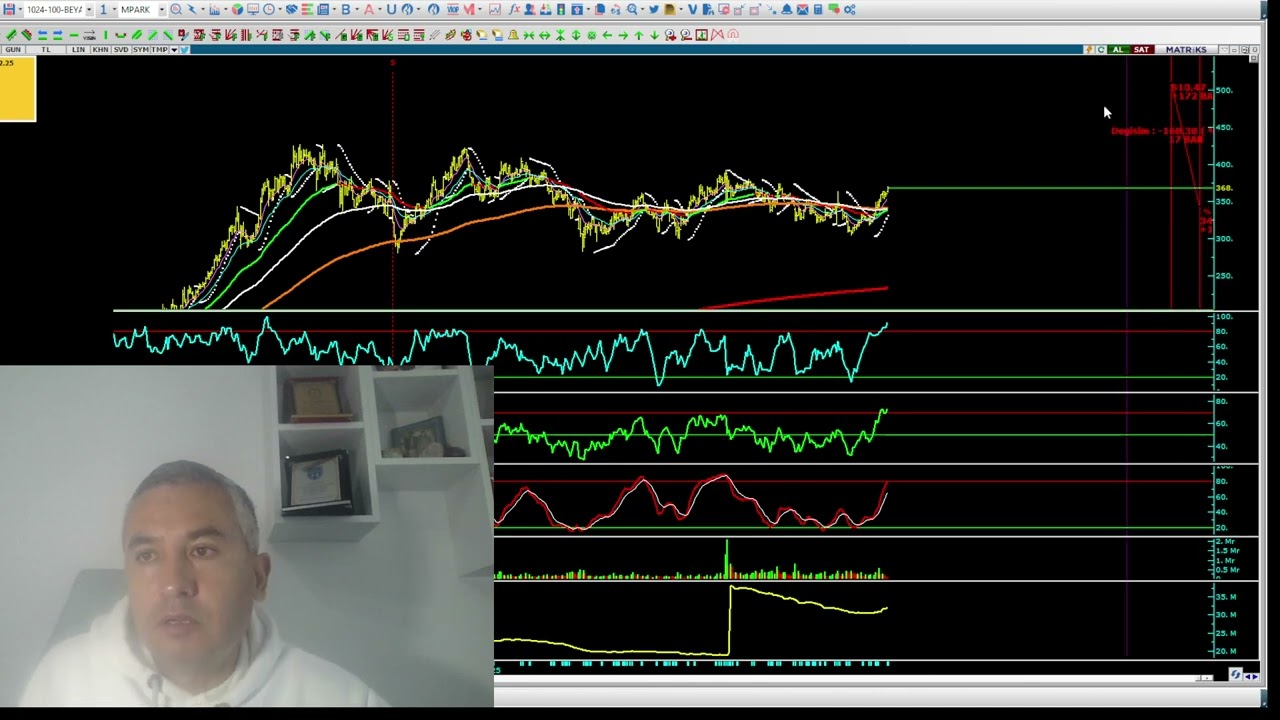1280x720 pixels.
Task: Click the blue bell alarm icon
Action: [x=787, y=10]
